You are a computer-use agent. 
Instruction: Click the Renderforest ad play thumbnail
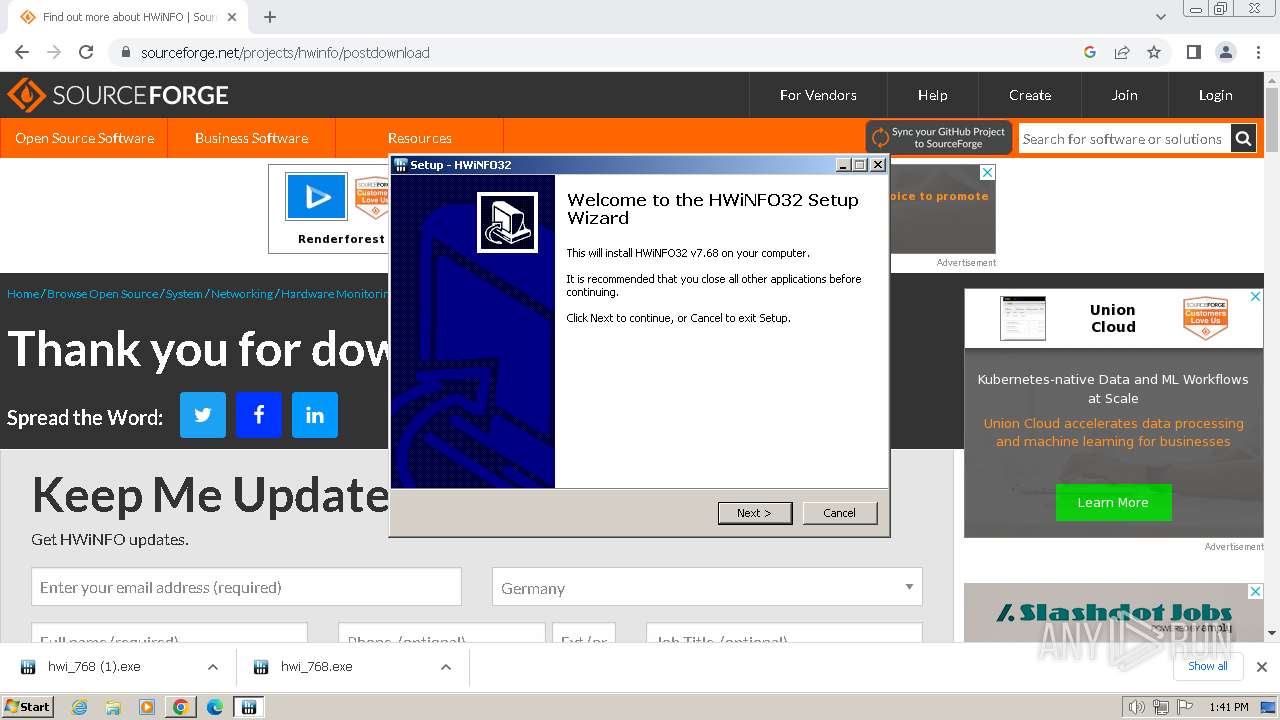pyautogui.click(x=317, y=197)
